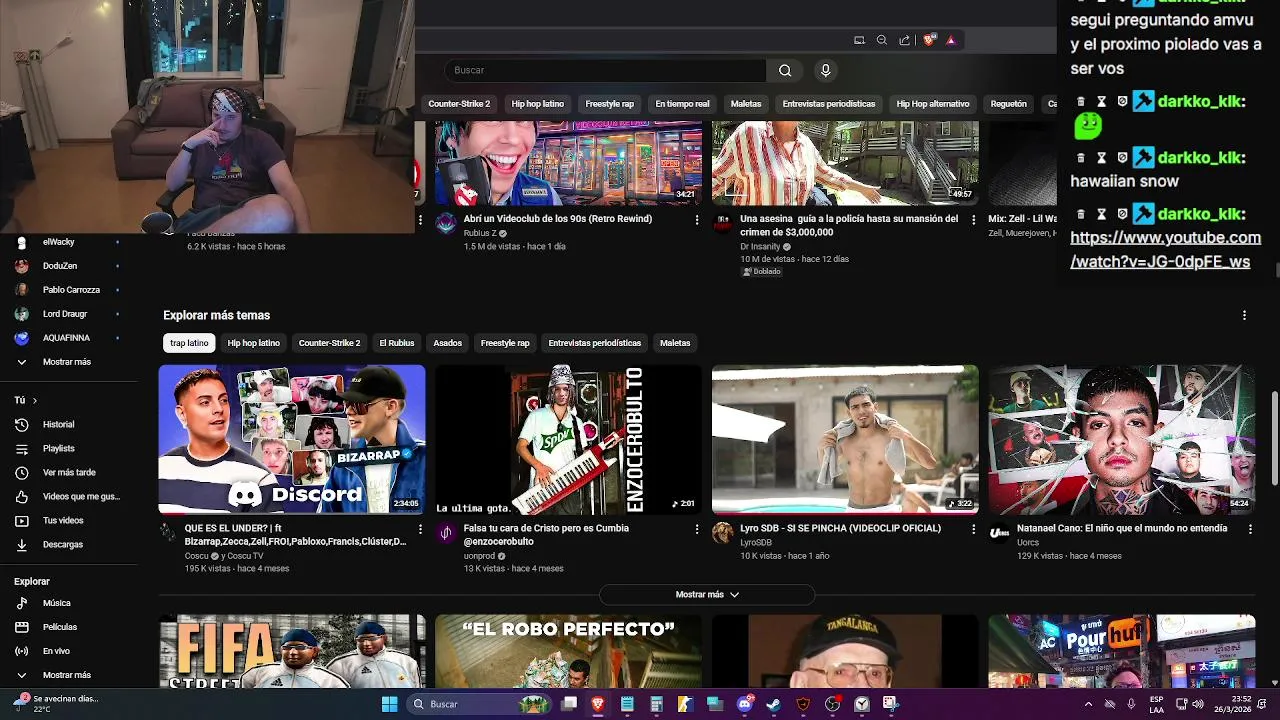Image resolution: width=1280 pixels, height=720 pixels.
Task: Click the zoom magnifier icon in address bar
Action: [x=882, y=40]
